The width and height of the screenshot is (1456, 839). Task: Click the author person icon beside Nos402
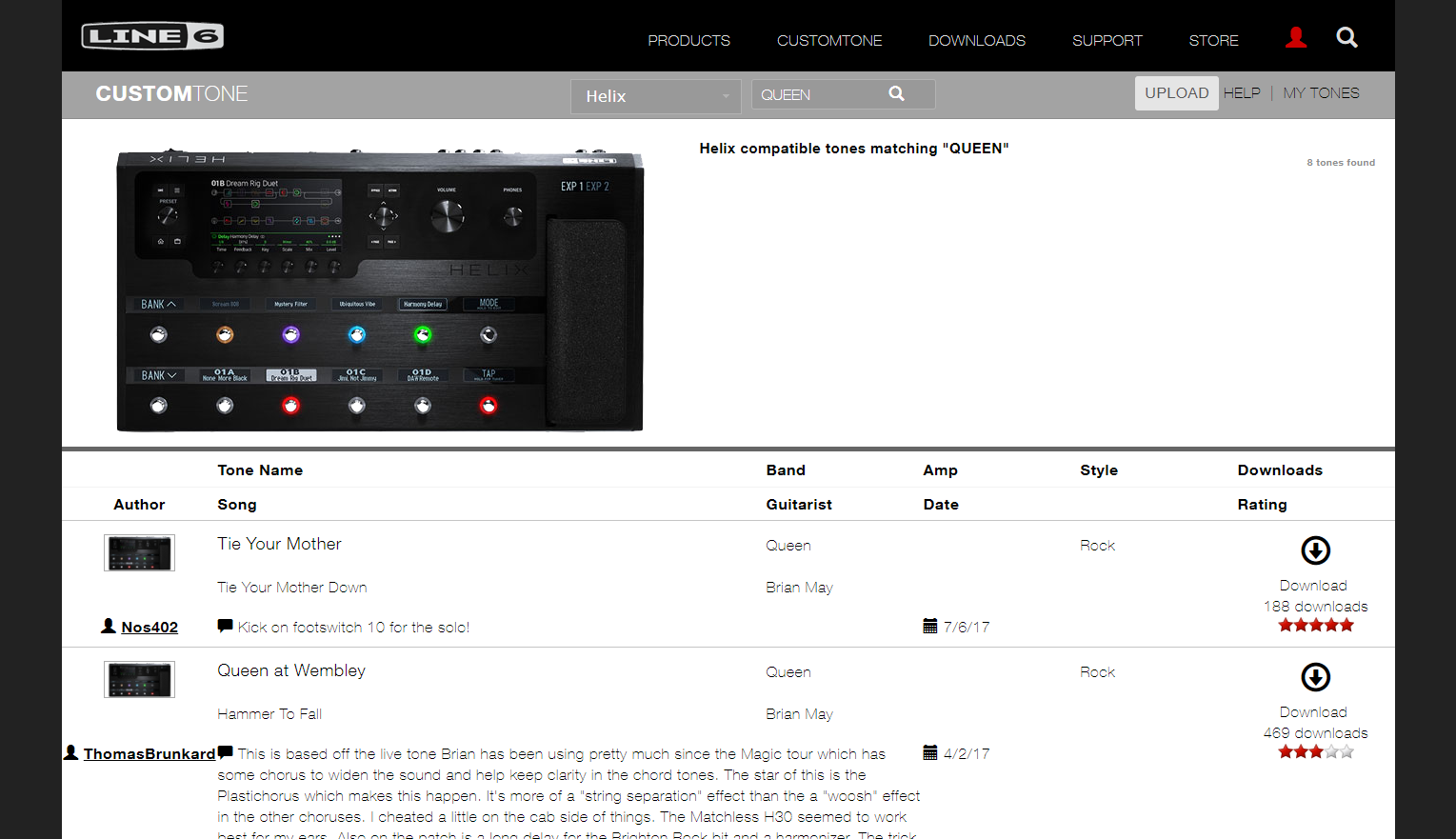point(109,626)
